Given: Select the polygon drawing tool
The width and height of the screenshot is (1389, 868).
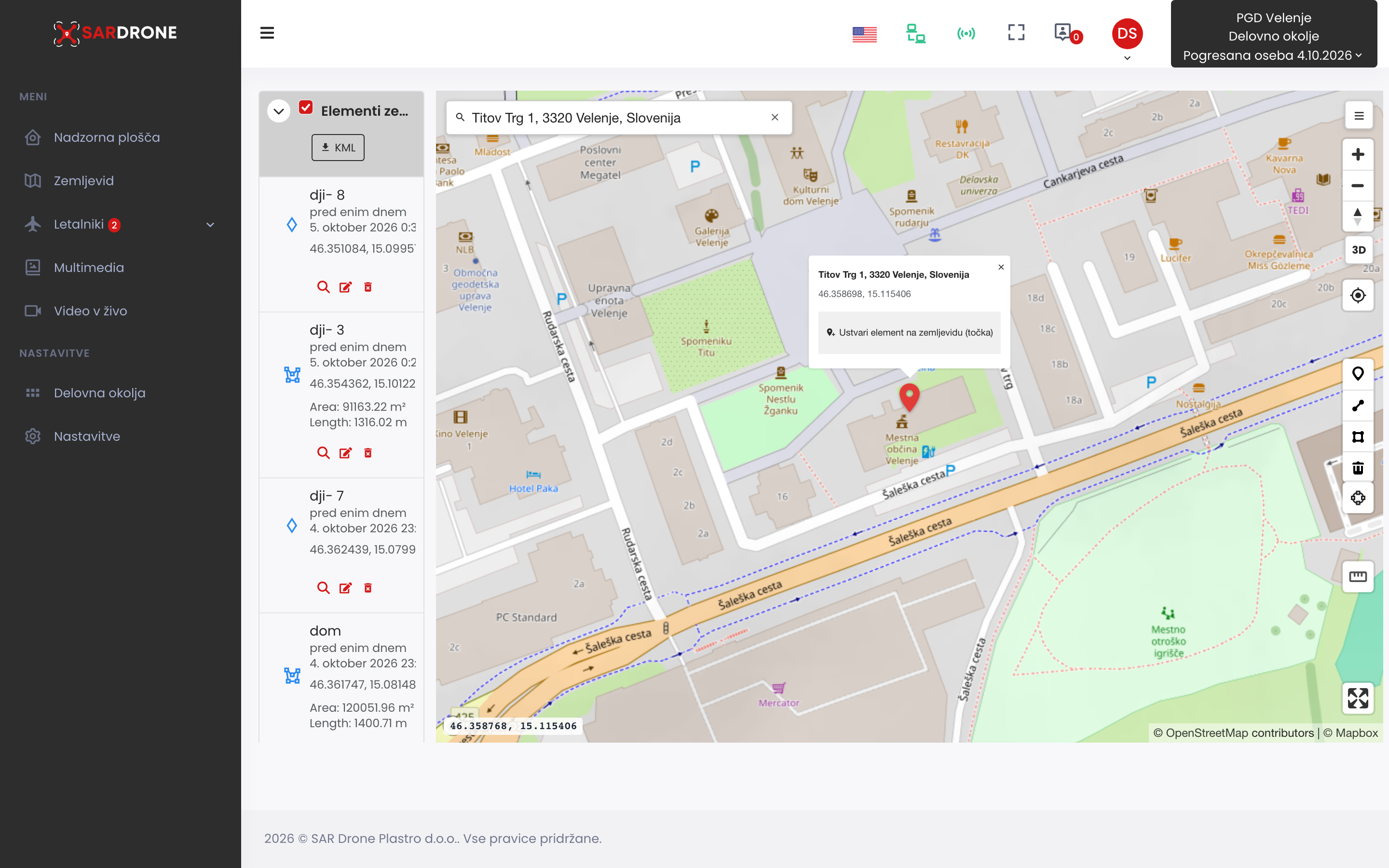Looking at the screenshot, I should point(1358,436).
